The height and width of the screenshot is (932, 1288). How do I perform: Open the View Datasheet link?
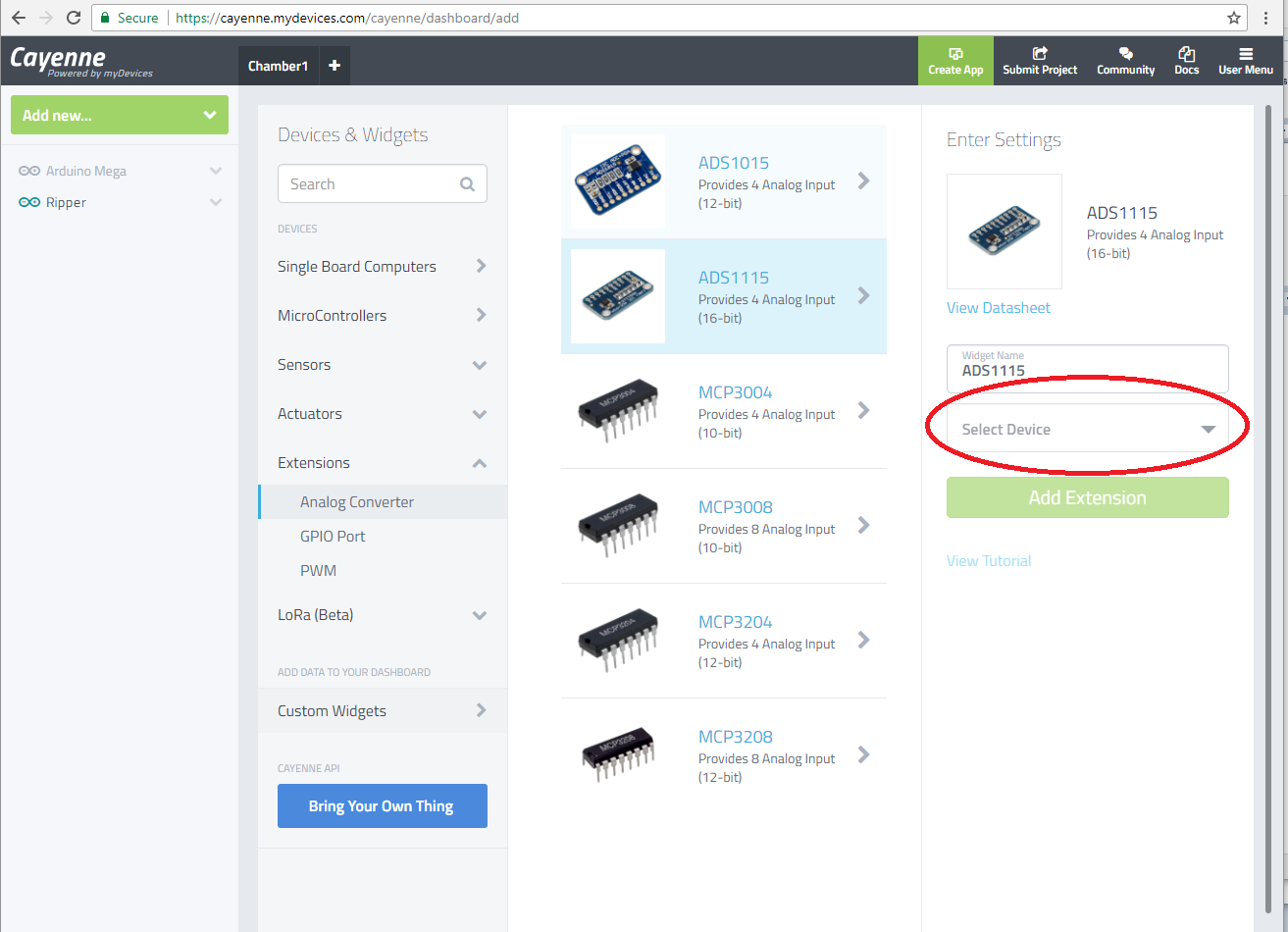pos(999,308)
